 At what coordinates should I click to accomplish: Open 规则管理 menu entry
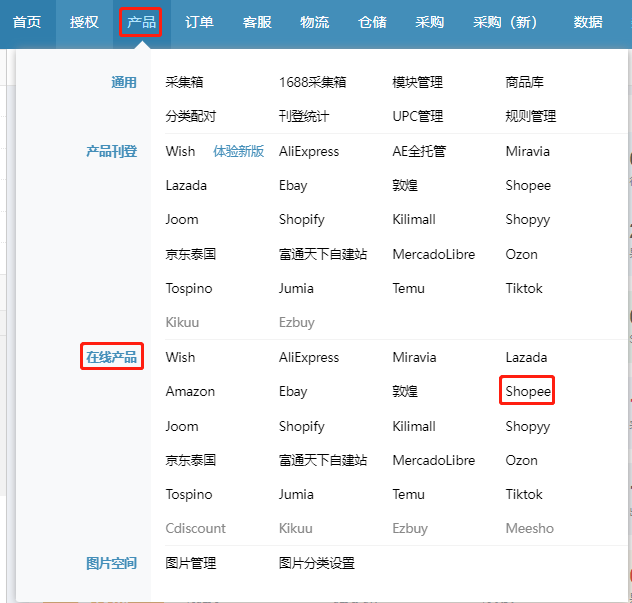click(x=531, y=116)
